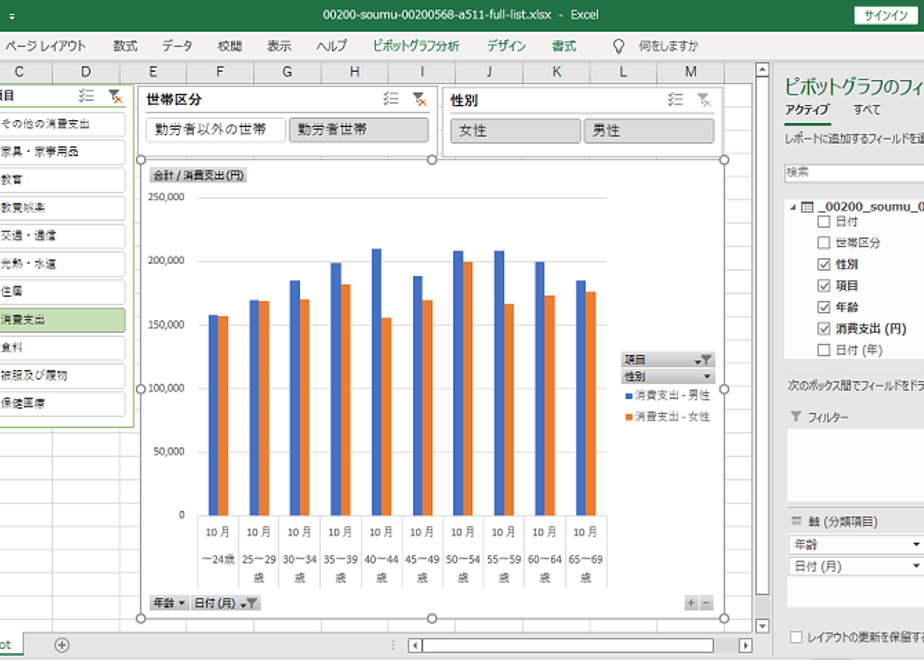Viewport: 924px width, 660px height.
Task: Clear the filter on the 世帯区分 slicer
Action: click(420, 99)
